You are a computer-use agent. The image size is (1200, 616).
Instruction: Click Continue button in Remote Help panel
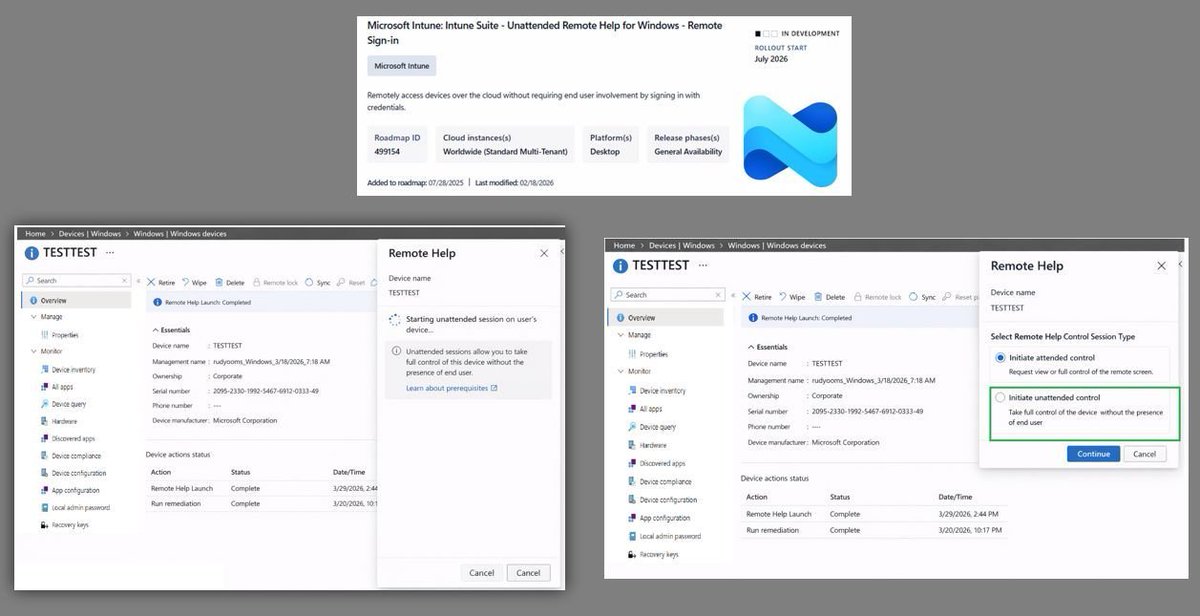[x=1093, y=454]
